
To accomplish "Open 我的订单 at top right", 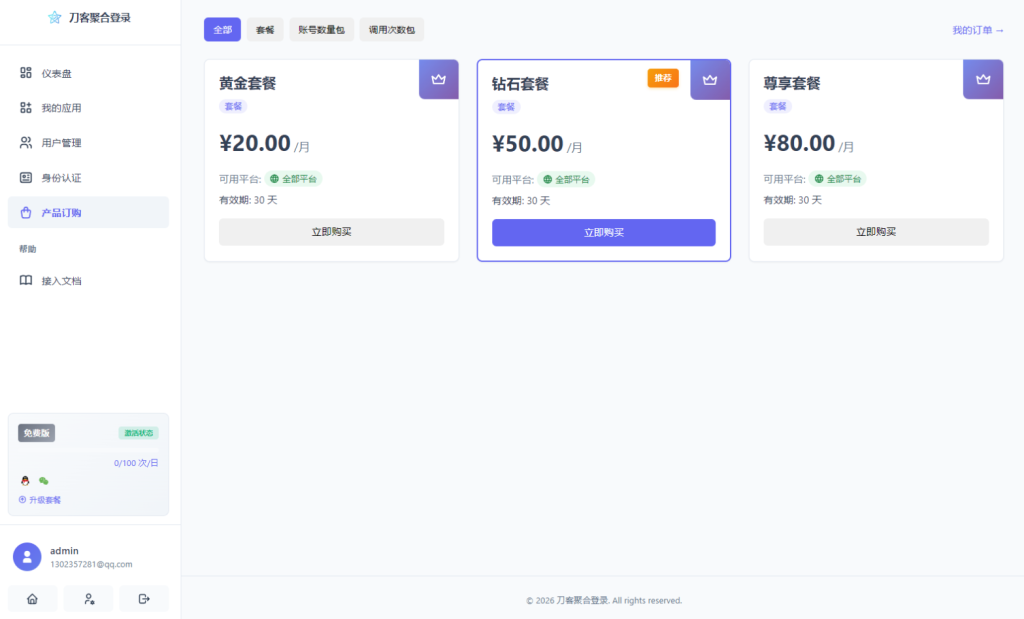I will click(x=977, y=30).
